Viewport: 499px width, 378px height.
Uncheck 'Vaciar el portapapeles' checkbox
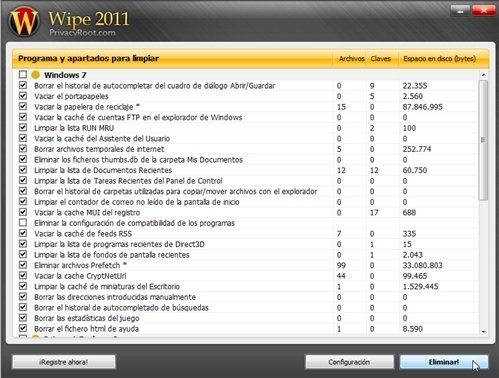click(x=23, y=96)
